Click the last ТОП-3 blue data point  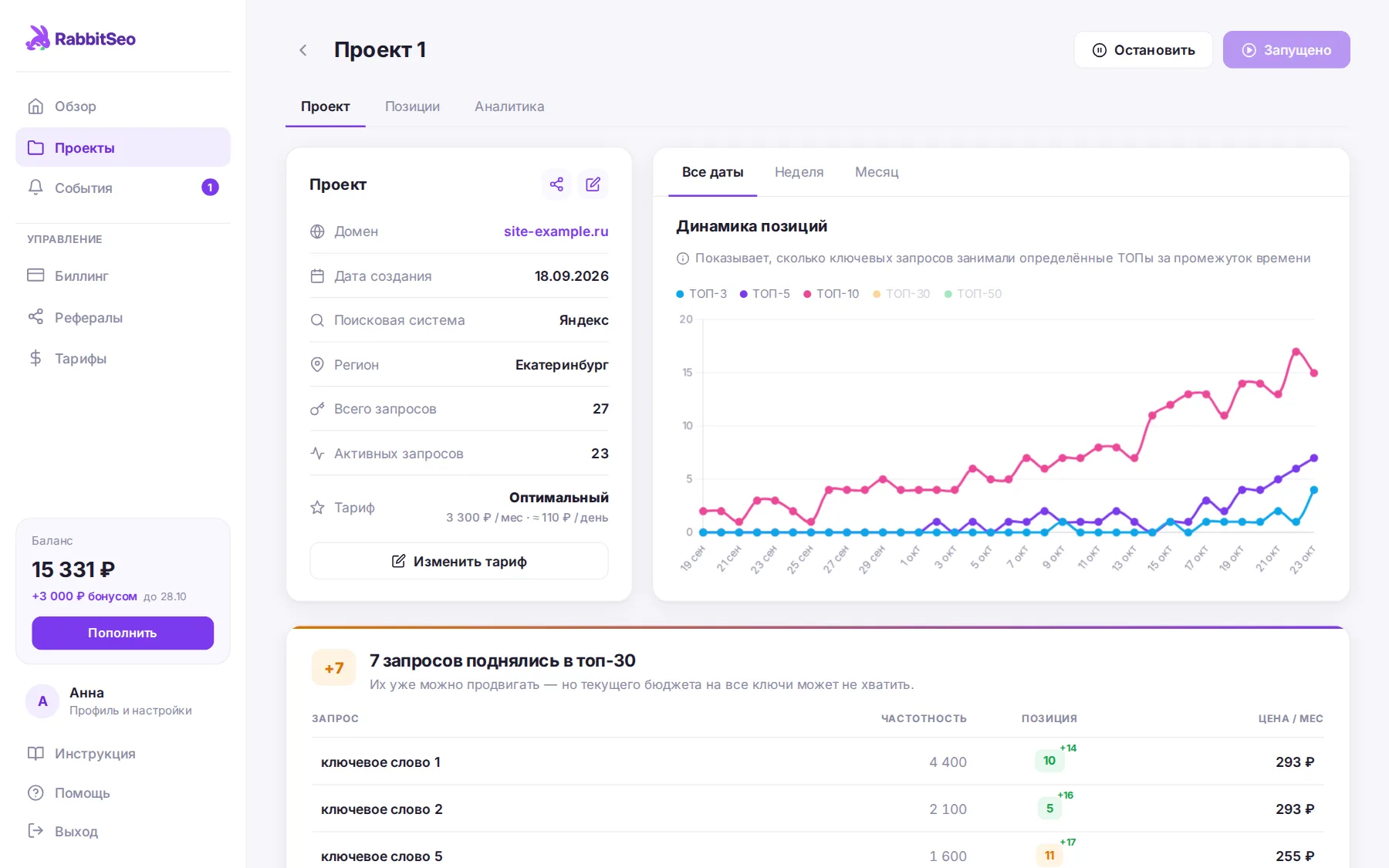[x=1314, y=490]
